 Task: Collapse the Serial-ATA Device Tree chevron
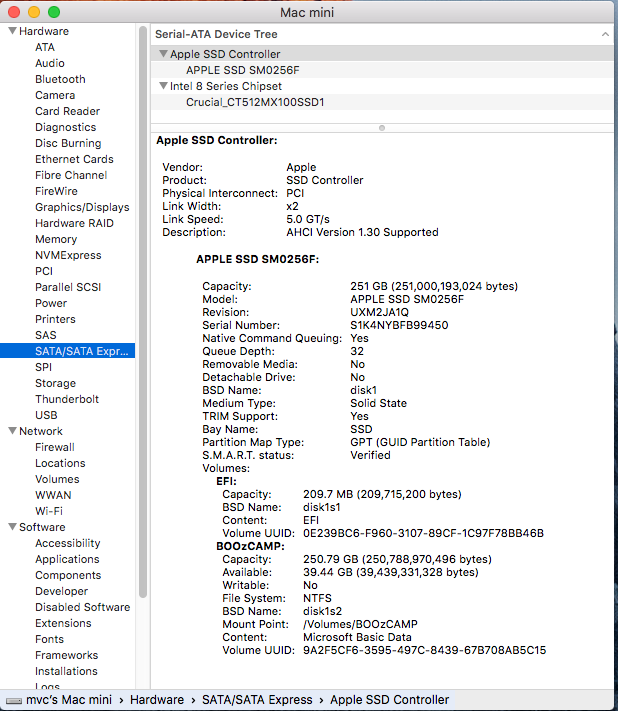[x=605, y=34]
